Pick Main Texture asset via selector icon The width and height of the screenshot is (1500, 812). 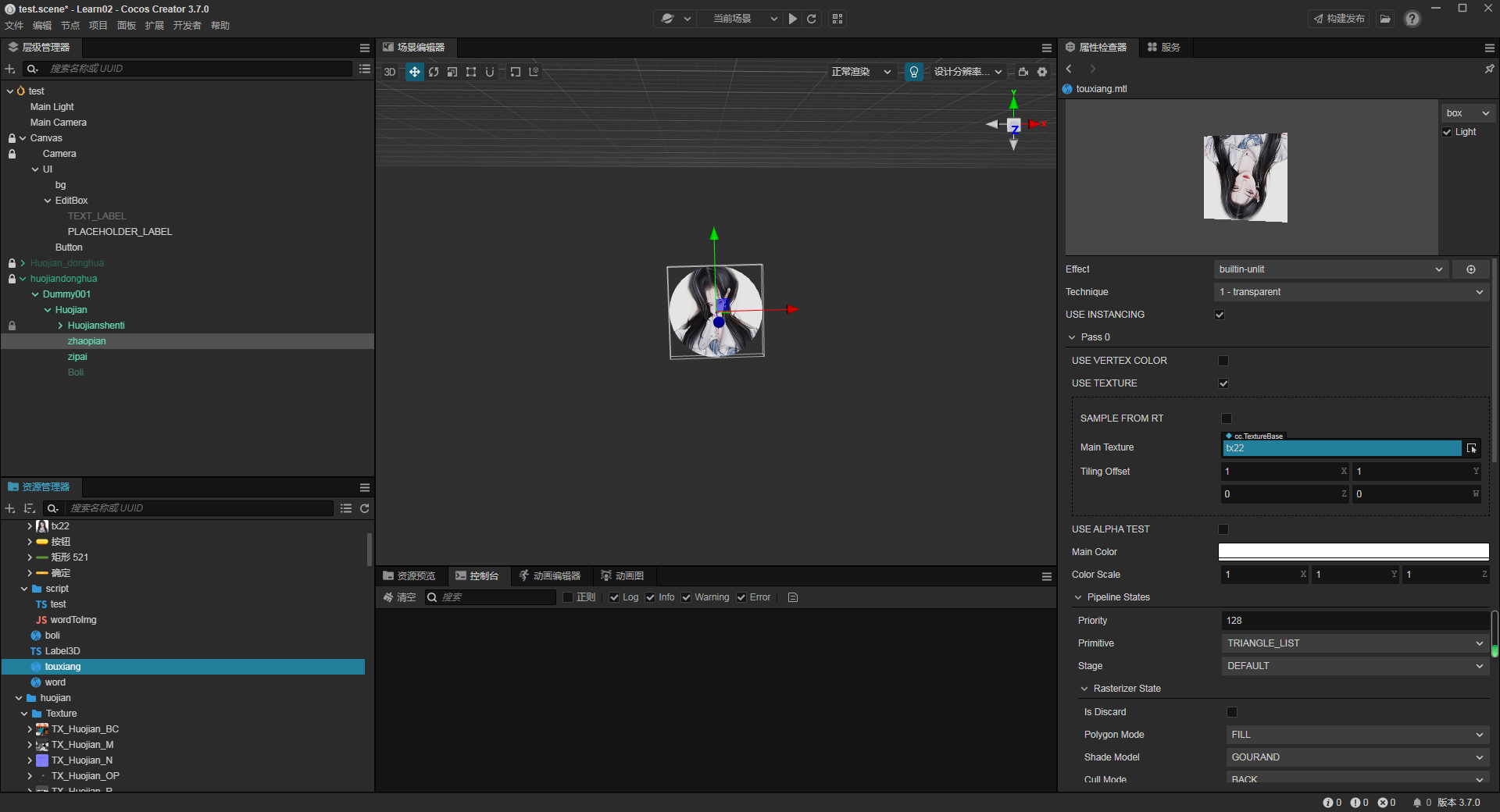click(1472, 448)
